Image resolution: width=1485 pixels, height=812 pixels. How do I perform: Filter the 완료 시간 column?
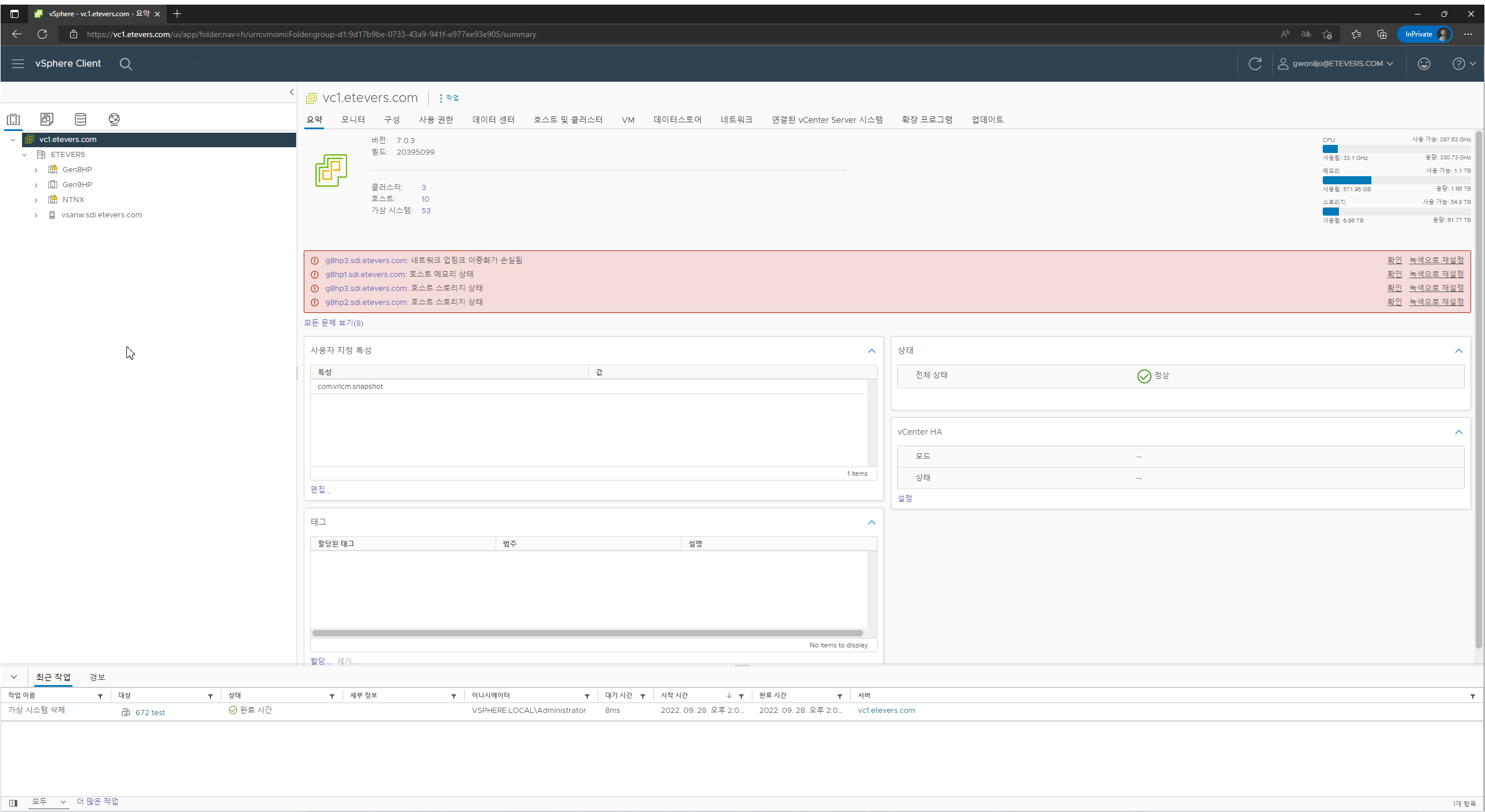pyautogui.click(x=840, y=697)
